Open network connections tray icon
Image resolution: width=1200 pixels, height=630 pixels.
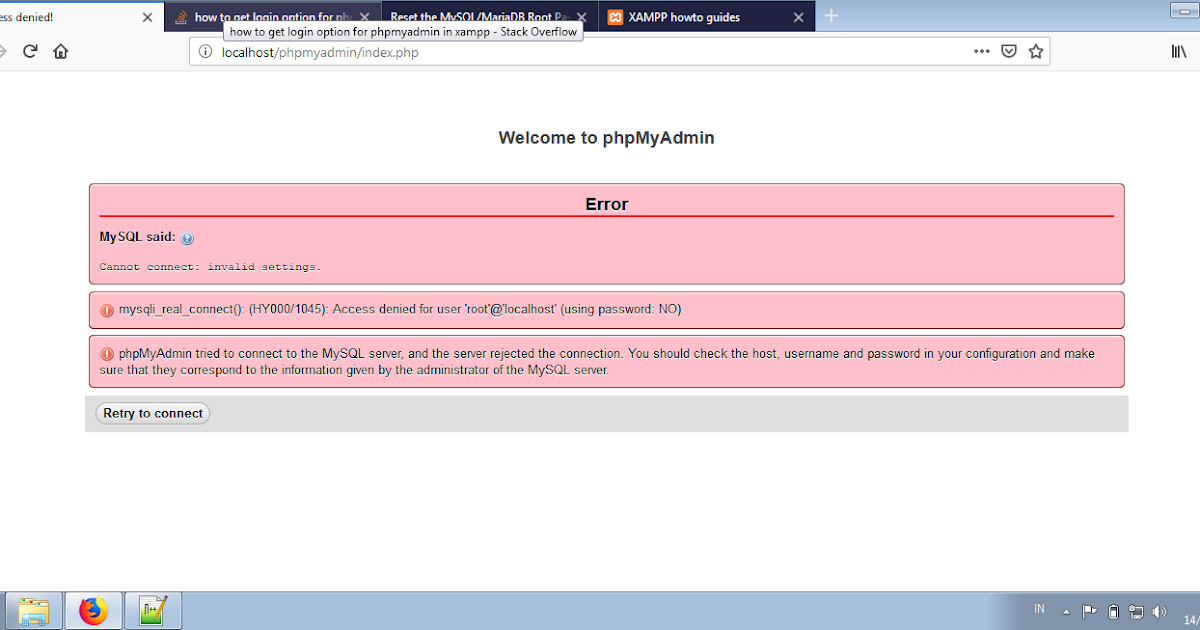coord(1136,611)
